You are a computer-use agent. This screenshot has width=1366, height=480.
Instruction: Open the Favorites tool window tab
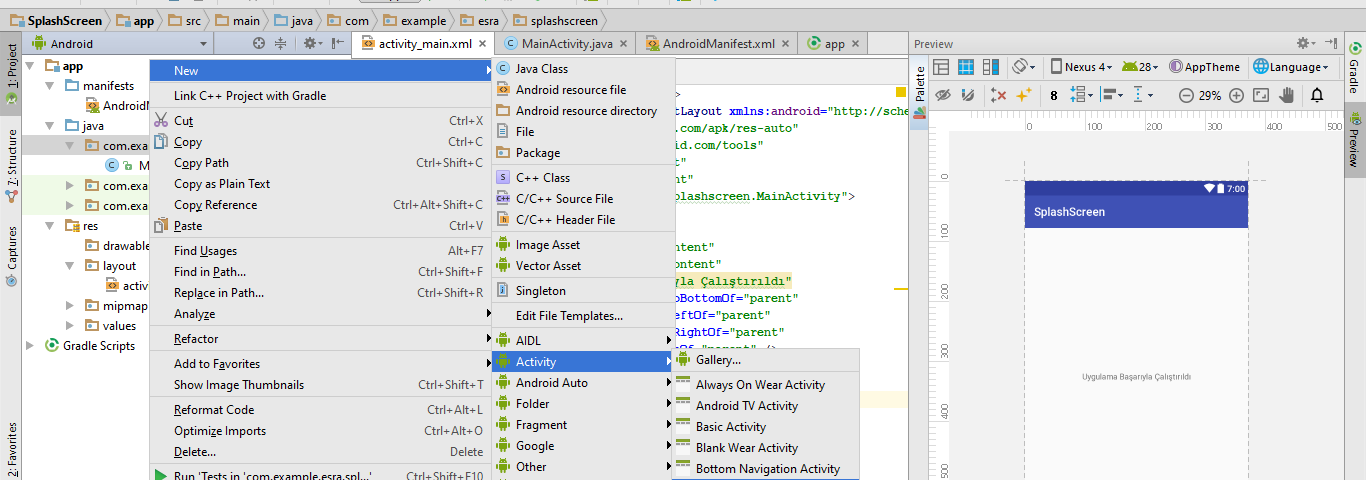[11, 447]
